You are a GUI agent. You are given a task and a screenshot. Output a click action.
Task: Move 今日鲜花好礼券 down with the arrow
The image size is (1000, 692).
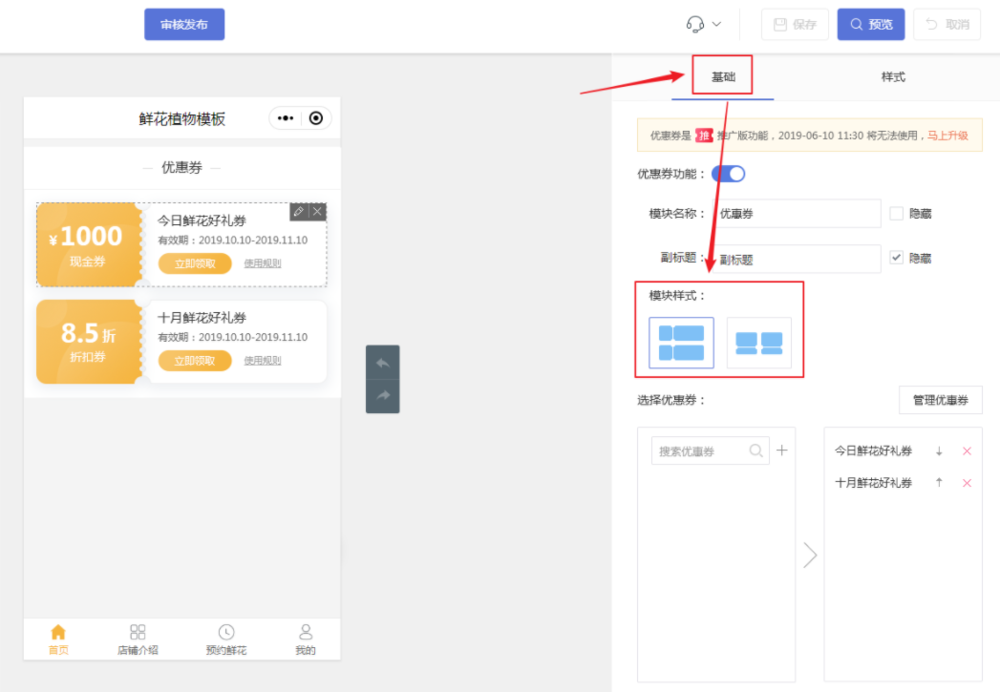click(x=939, y=451)
